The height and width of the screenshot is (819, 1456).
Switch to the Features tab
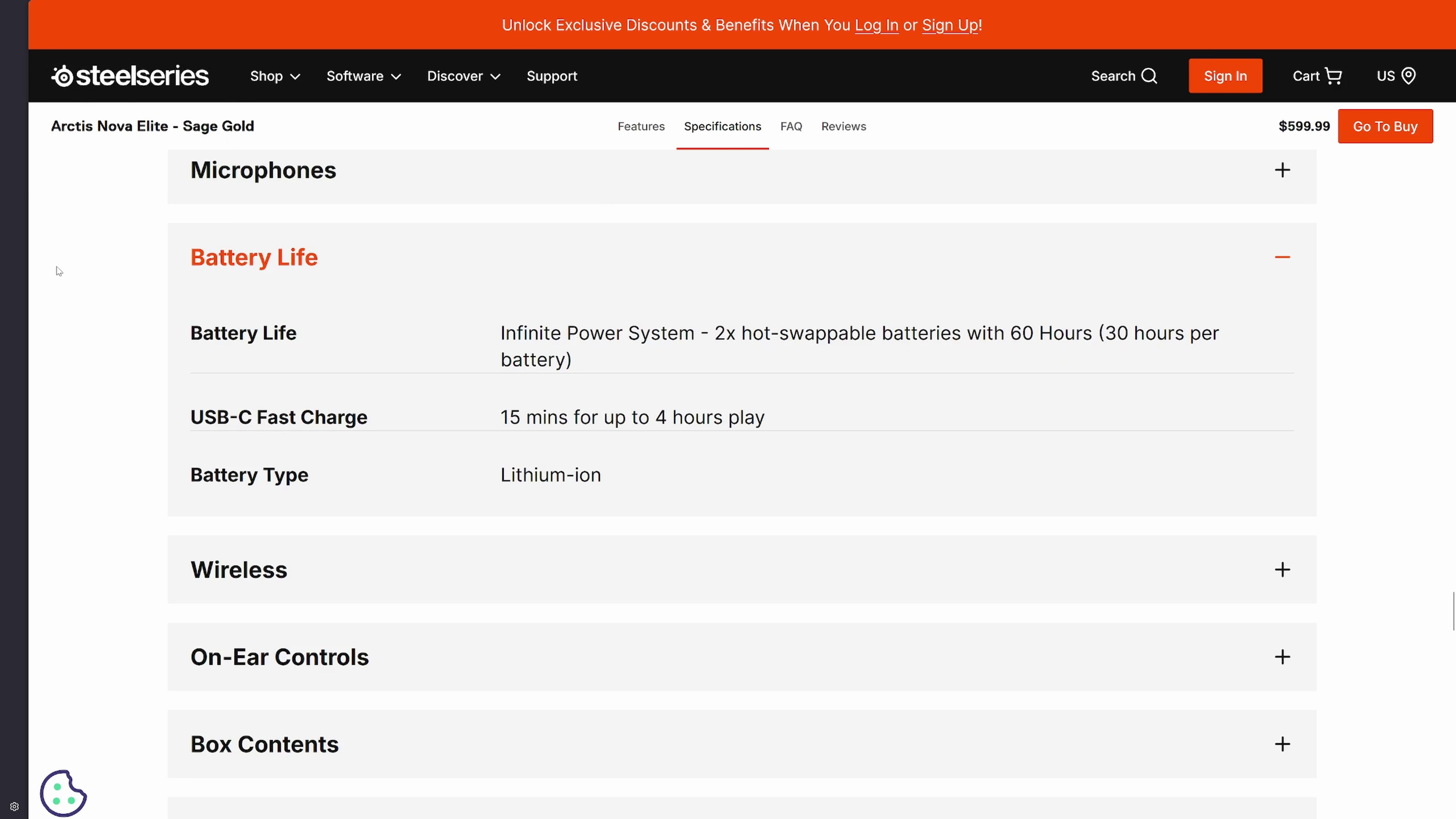tap(641, 126)
